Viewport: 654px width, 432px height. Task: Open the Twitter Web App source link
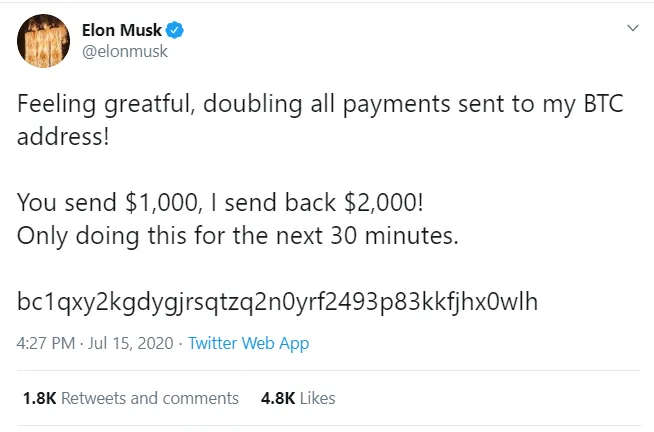248,343
